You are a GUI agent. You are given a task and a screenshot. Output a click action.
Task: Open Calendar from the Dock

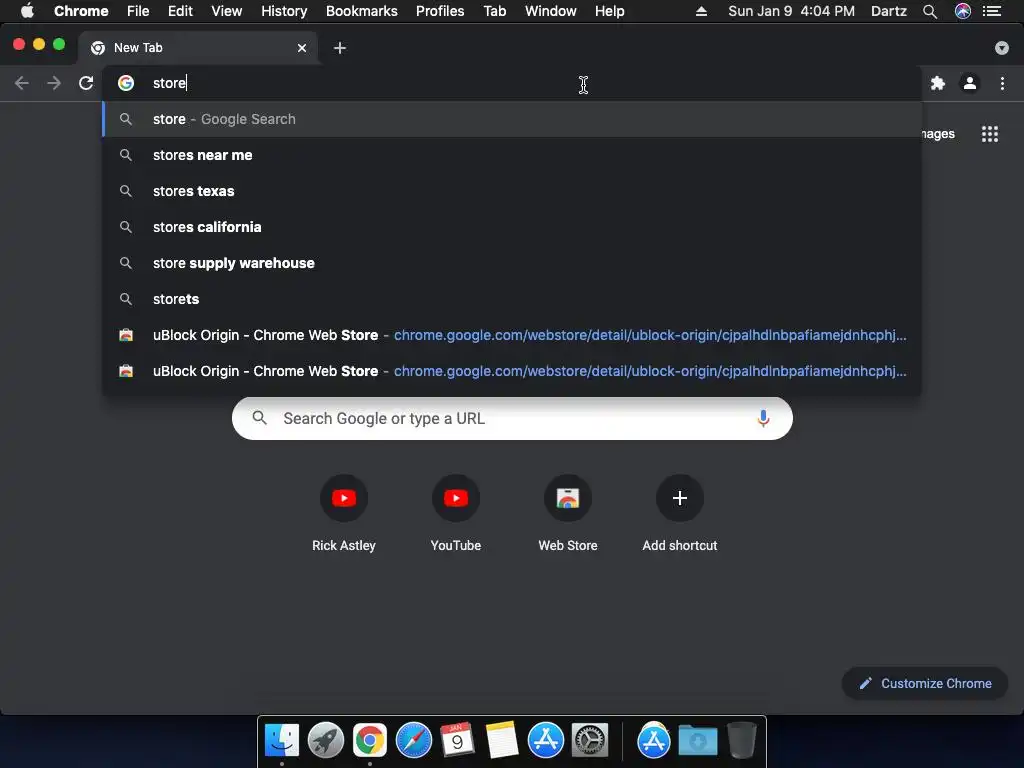point(457,741)
